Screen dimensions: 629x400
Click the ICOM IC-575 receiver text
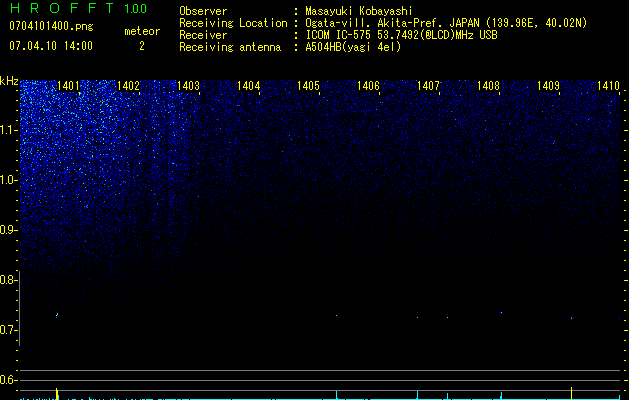click(401, 35)
